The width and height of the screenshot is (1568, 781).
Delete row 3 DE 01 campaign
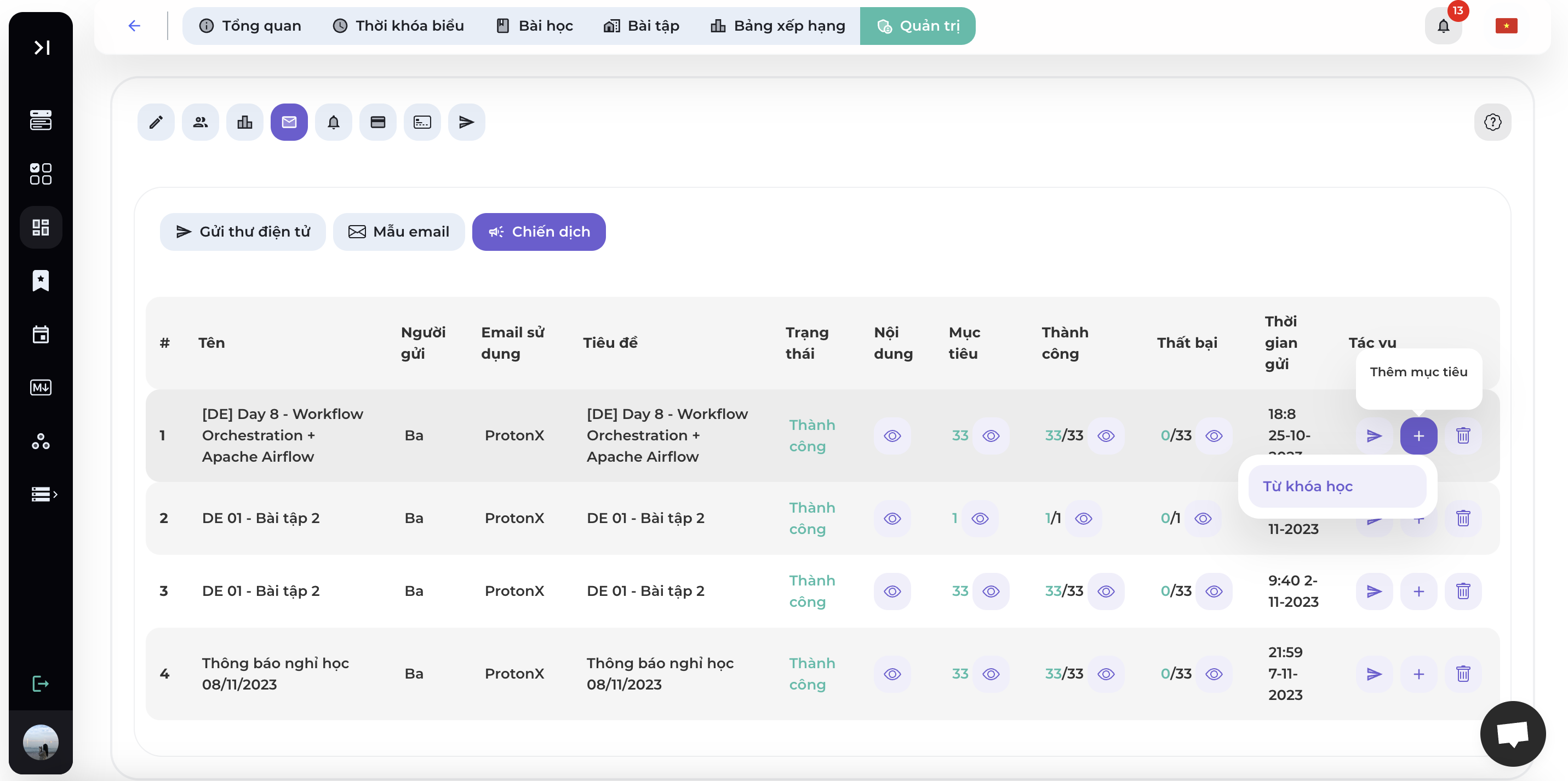pyautogui.click(x=1463, y=592)
